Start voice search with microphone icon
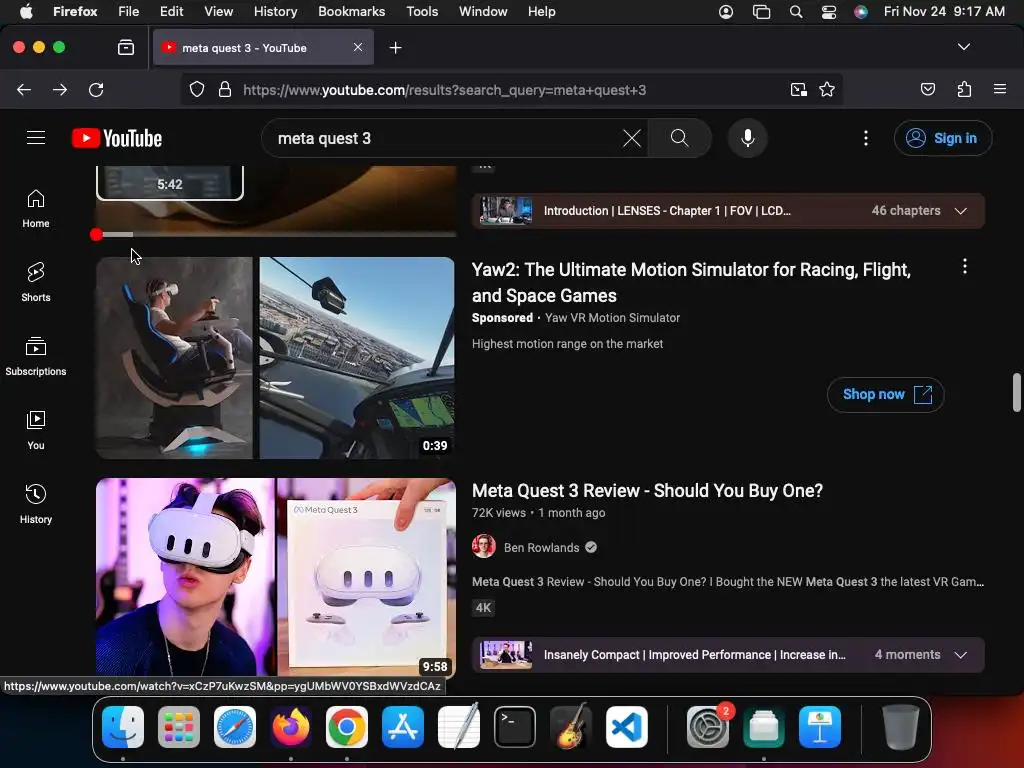1024x768 pixels. pyautogui.click(x=748, y=138)
